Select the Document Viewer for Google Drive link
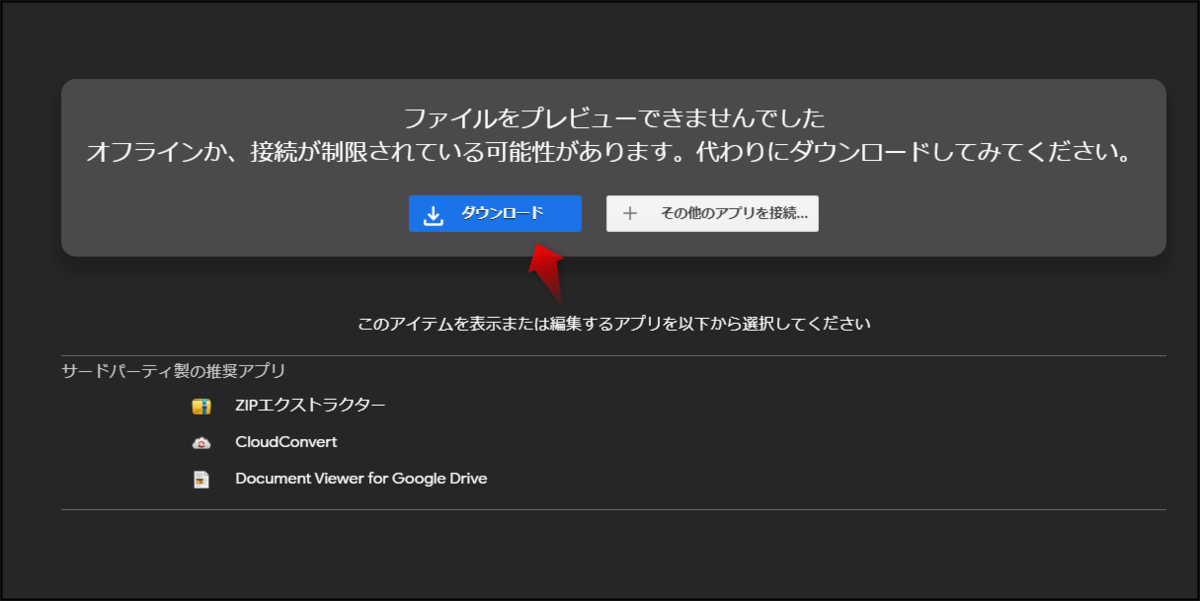 click(360, 478)
